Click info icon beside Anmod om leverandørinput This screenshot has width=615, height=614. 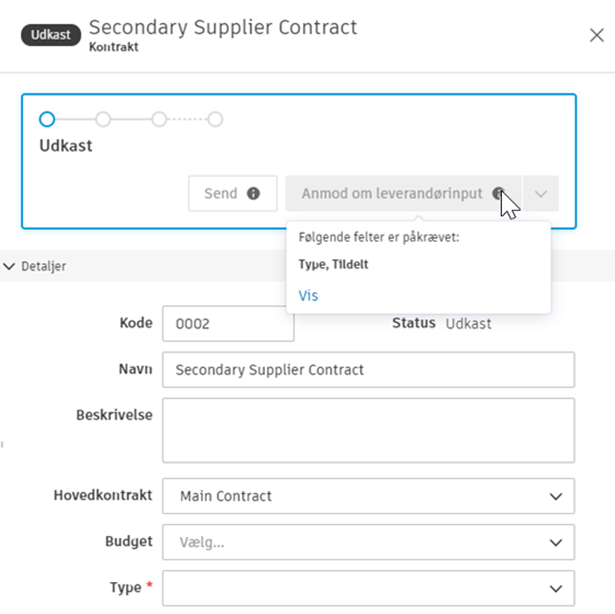[x=498, y=194]
